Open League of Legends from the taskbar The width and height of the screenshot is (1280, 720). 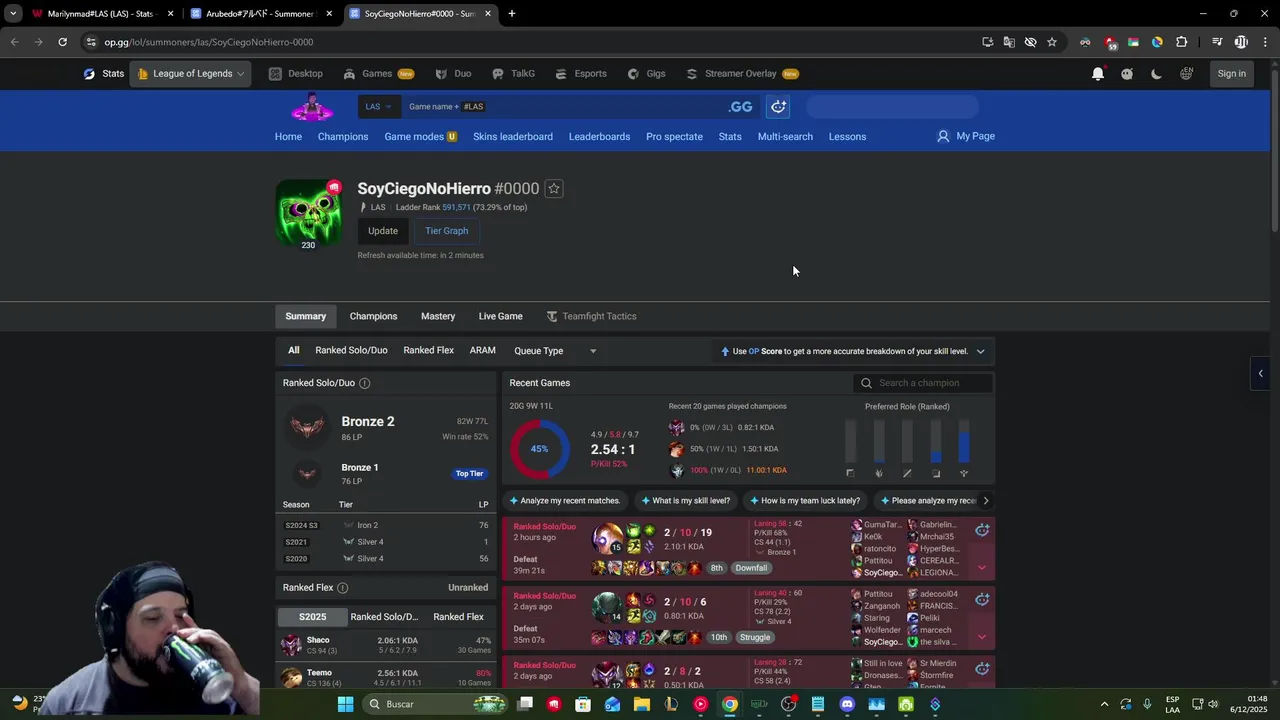point(671,704)
